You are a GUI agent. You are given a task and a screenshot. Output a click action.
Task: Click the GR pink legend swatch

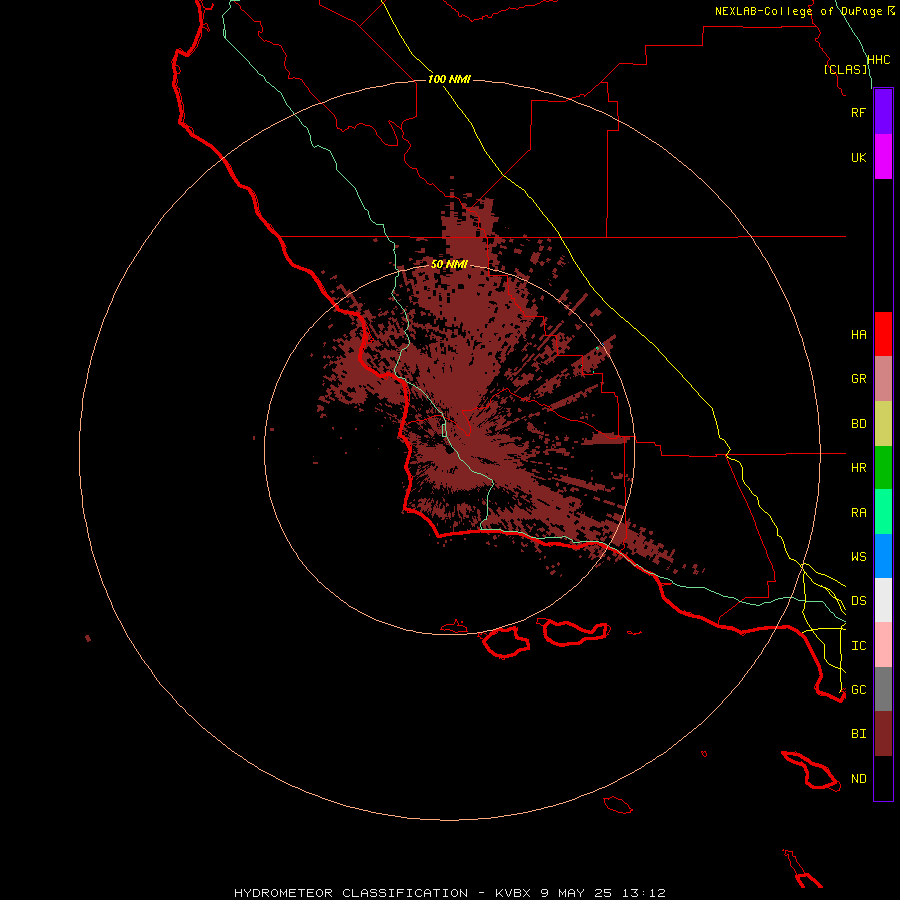(883, 379)
